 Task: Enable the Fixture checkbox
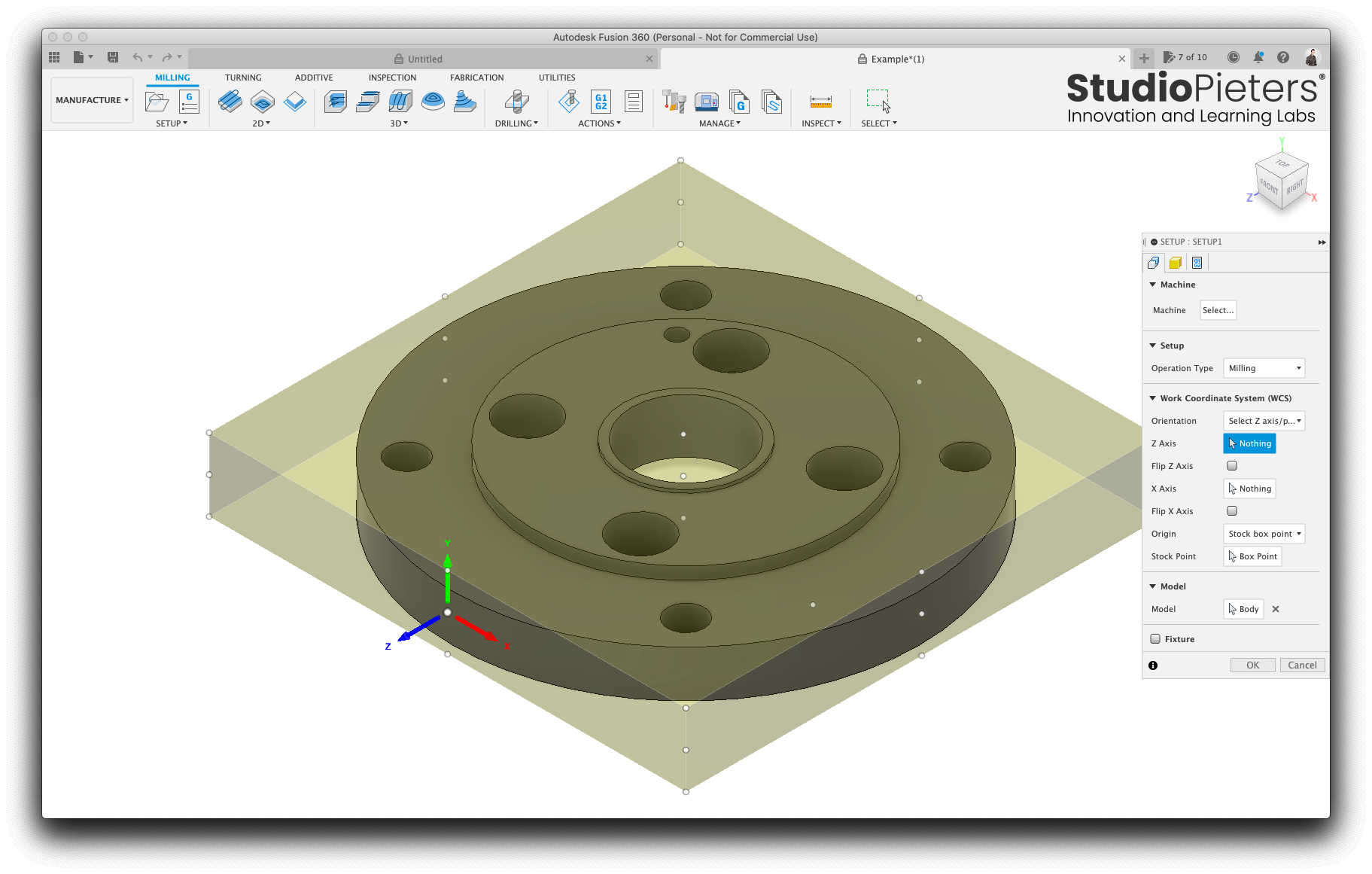click(x=1155, y=639)
